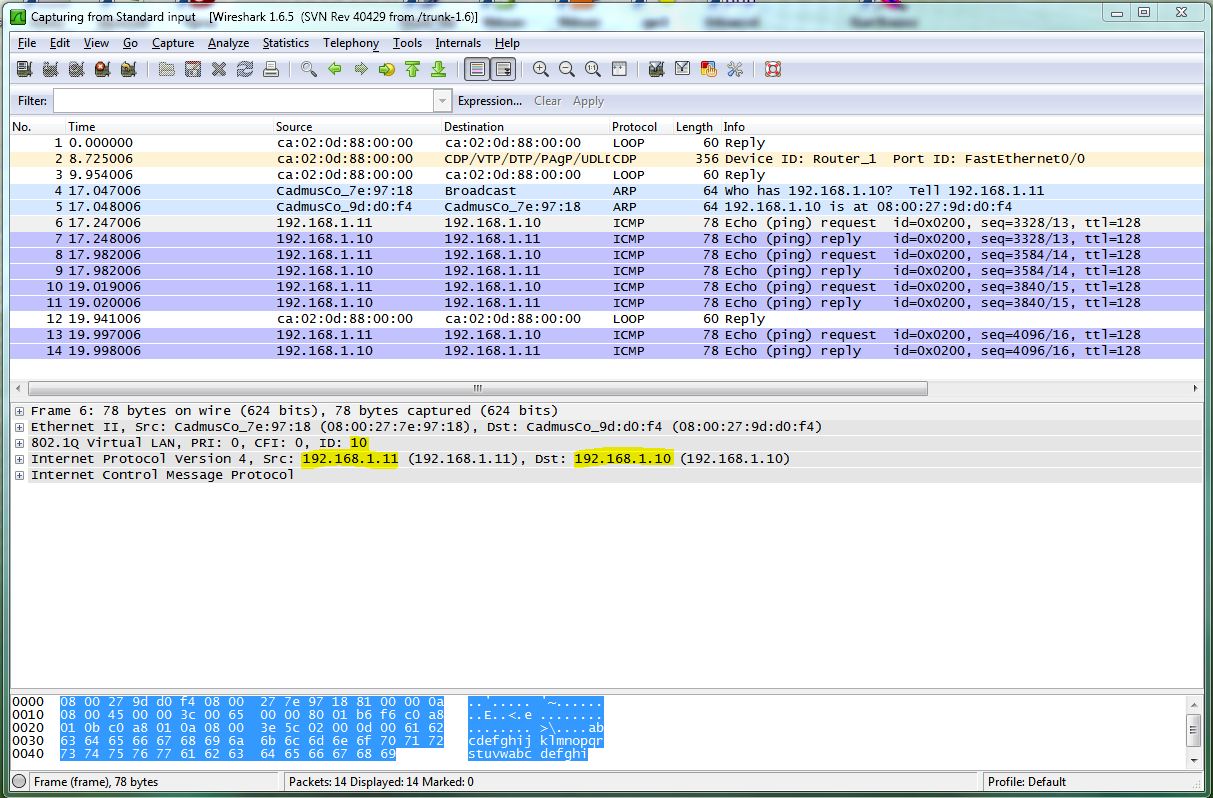The image size is (1213, 798).
Task: Start a new live capture
Action: tap(76, 69)
